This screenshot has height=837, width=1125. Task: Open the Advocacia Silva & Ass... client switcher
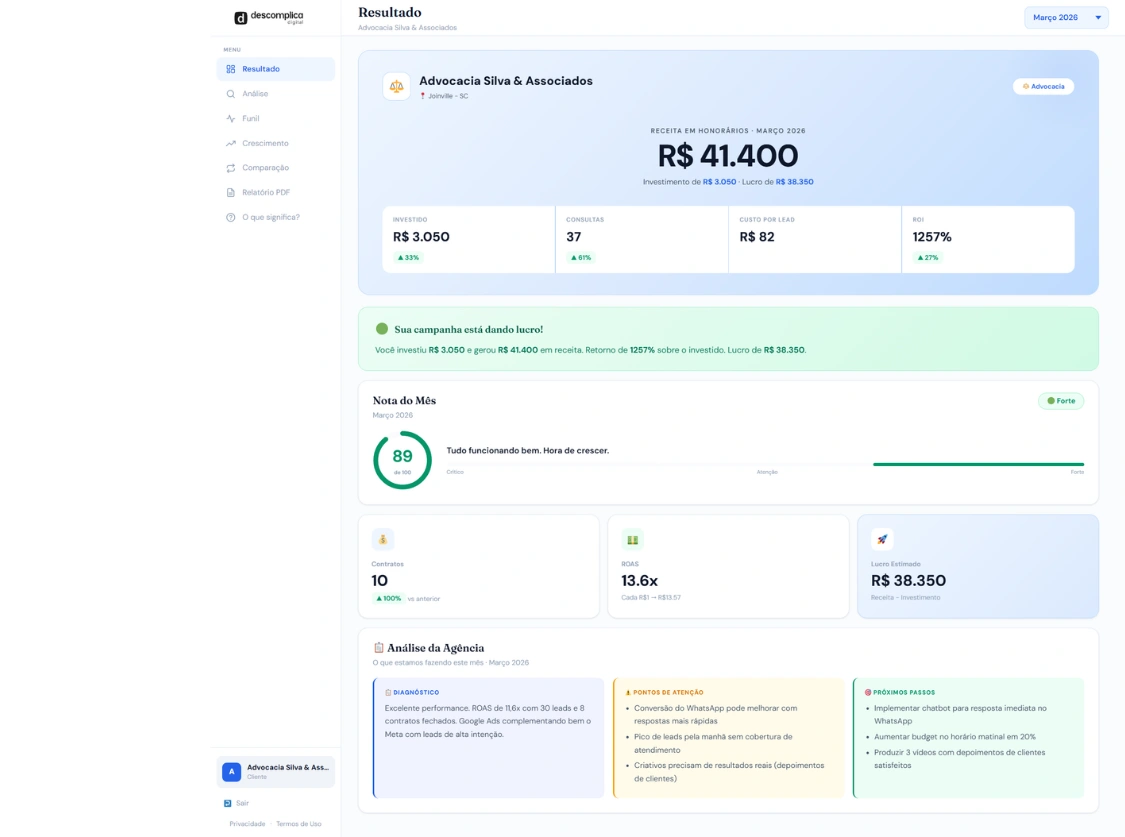276,770
